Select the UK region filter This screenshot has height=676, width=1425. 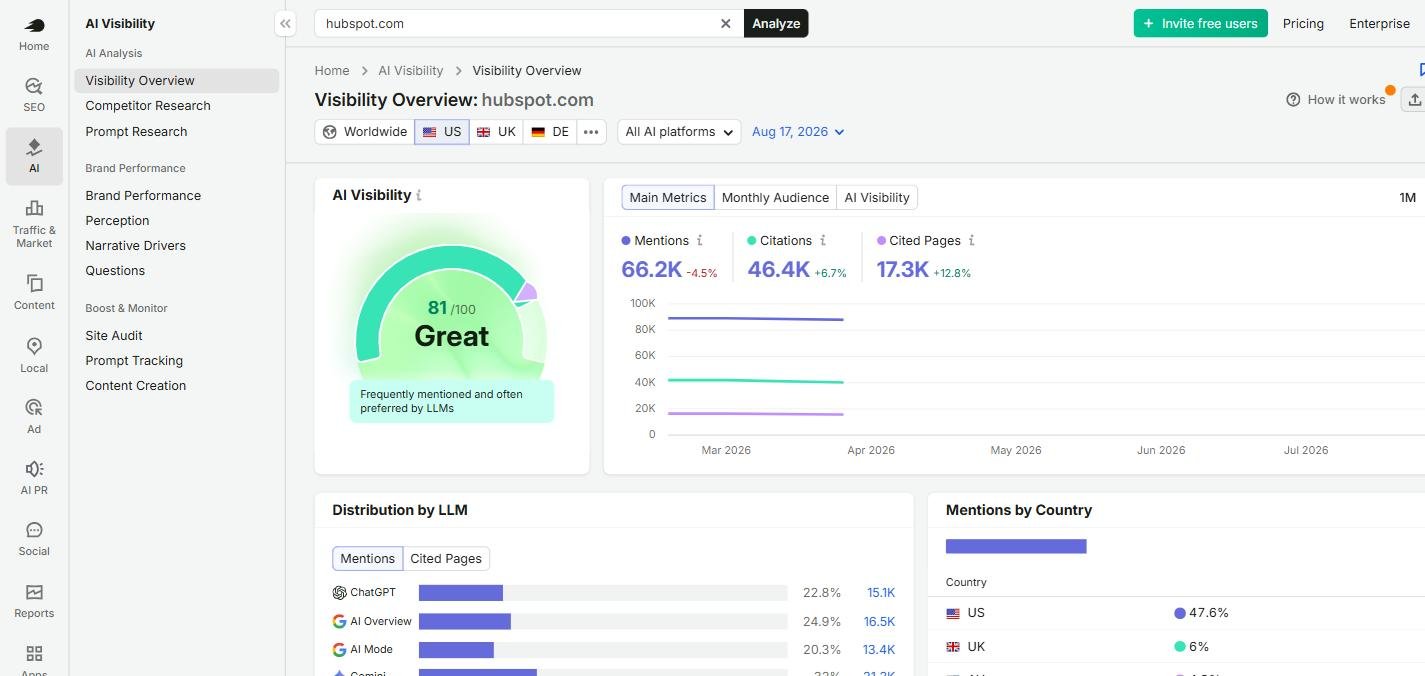(496, 132)
